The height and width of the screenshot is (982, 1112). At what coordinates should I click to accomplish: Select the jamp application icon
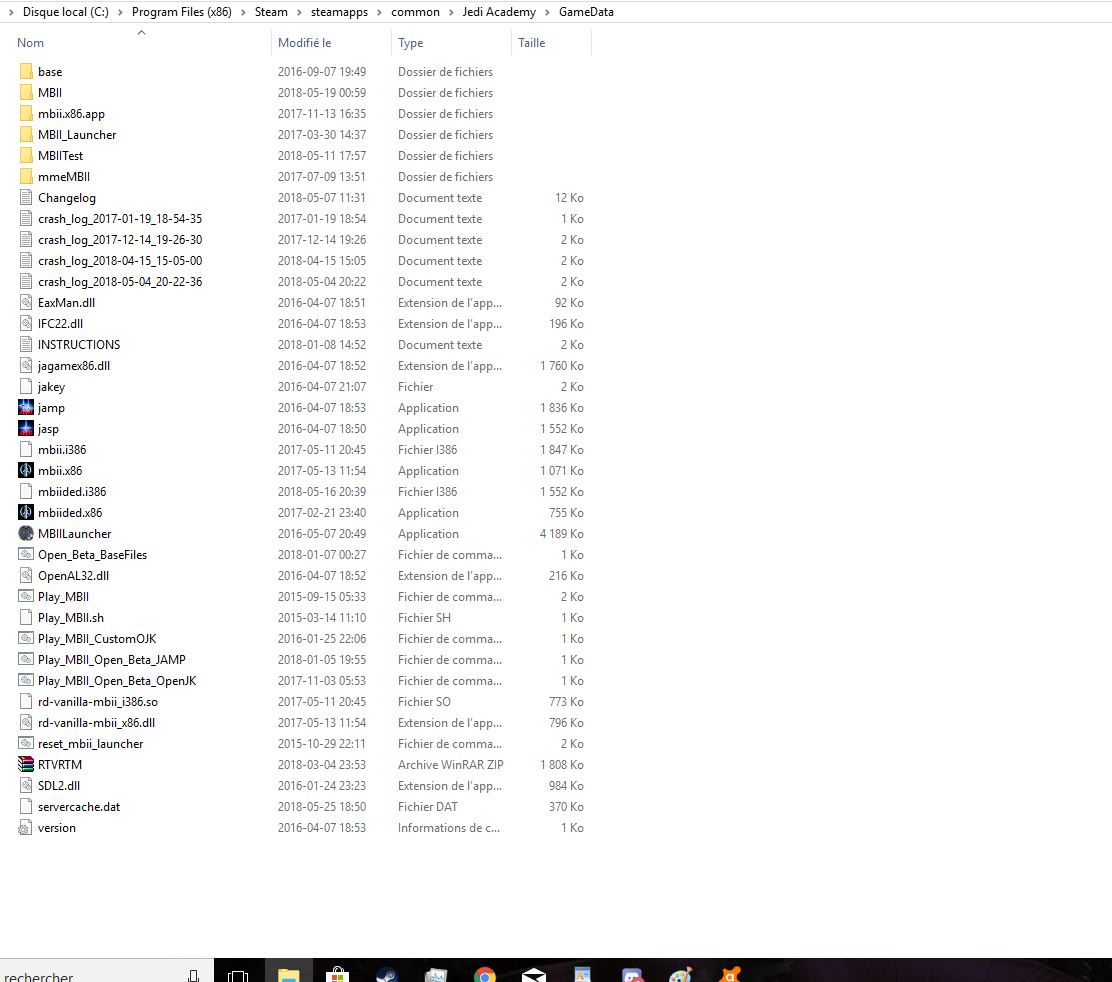click(26, 408)
